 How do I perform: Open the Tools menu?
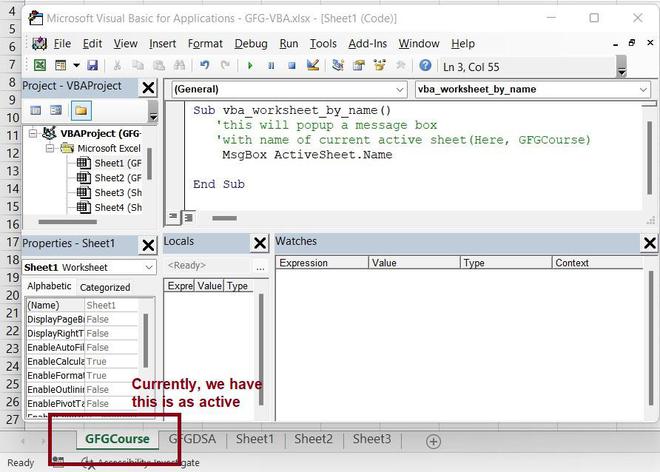(x=323, y=43)
